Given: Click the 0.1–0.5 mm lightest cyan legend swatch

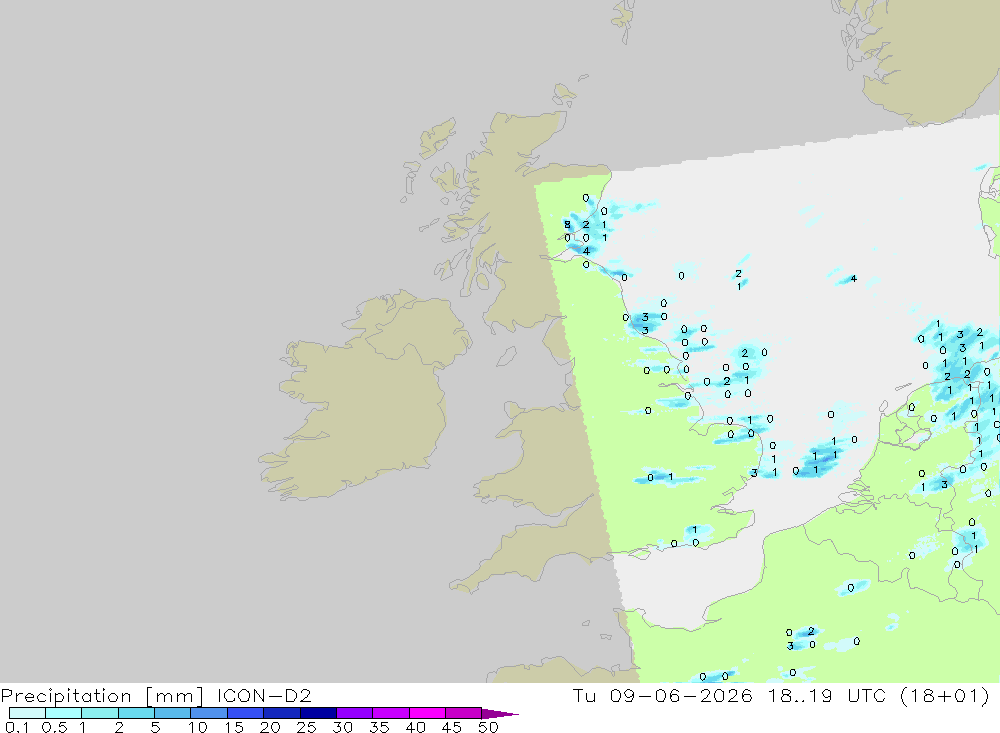Looking at the screenshot, I should coord(27,713).
